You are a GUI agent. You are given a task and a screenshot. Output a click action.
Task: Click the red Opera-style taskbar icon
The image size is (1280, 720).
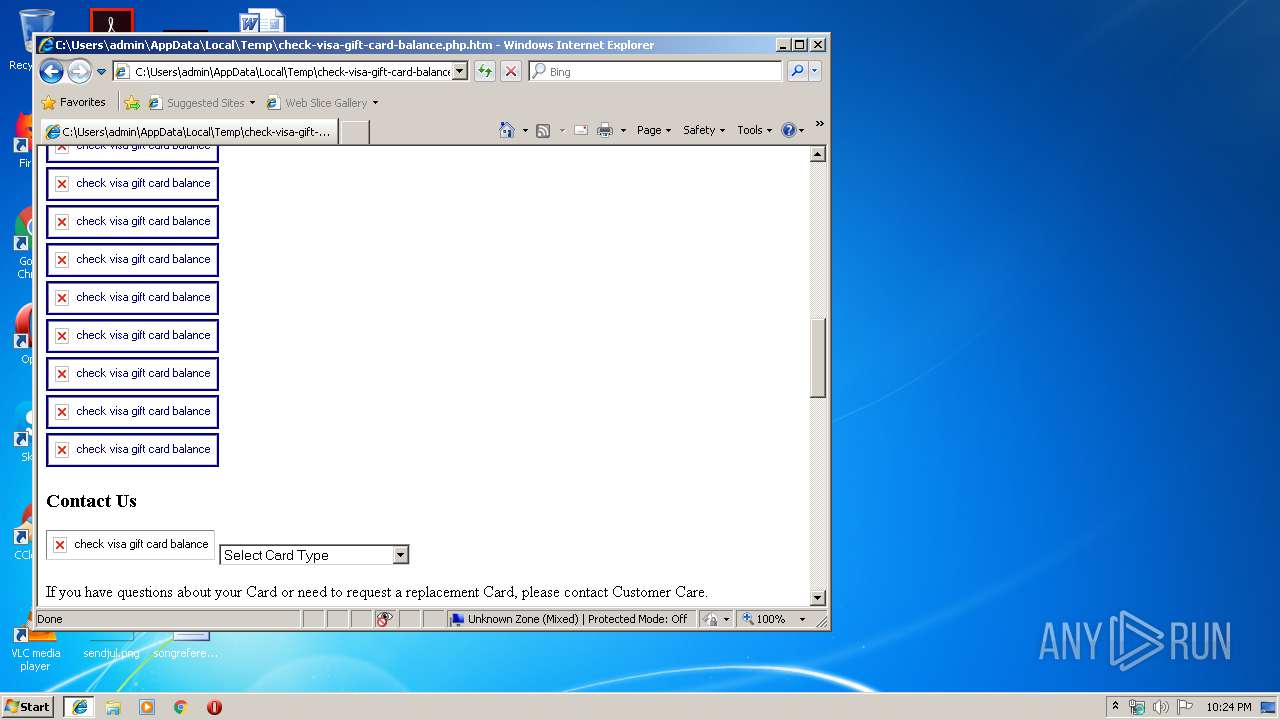coord(214,707)
